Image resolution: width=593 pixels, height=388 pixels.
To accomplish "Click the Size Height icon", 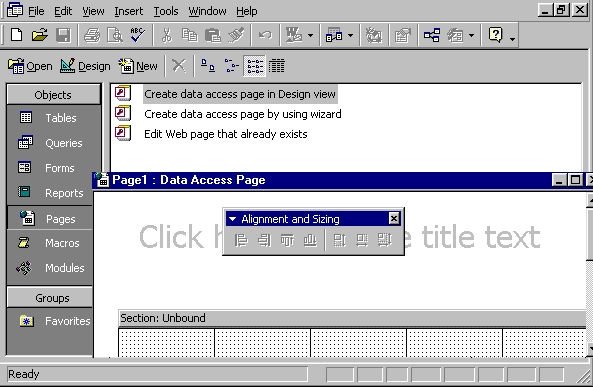I will (x=339, y=240).
